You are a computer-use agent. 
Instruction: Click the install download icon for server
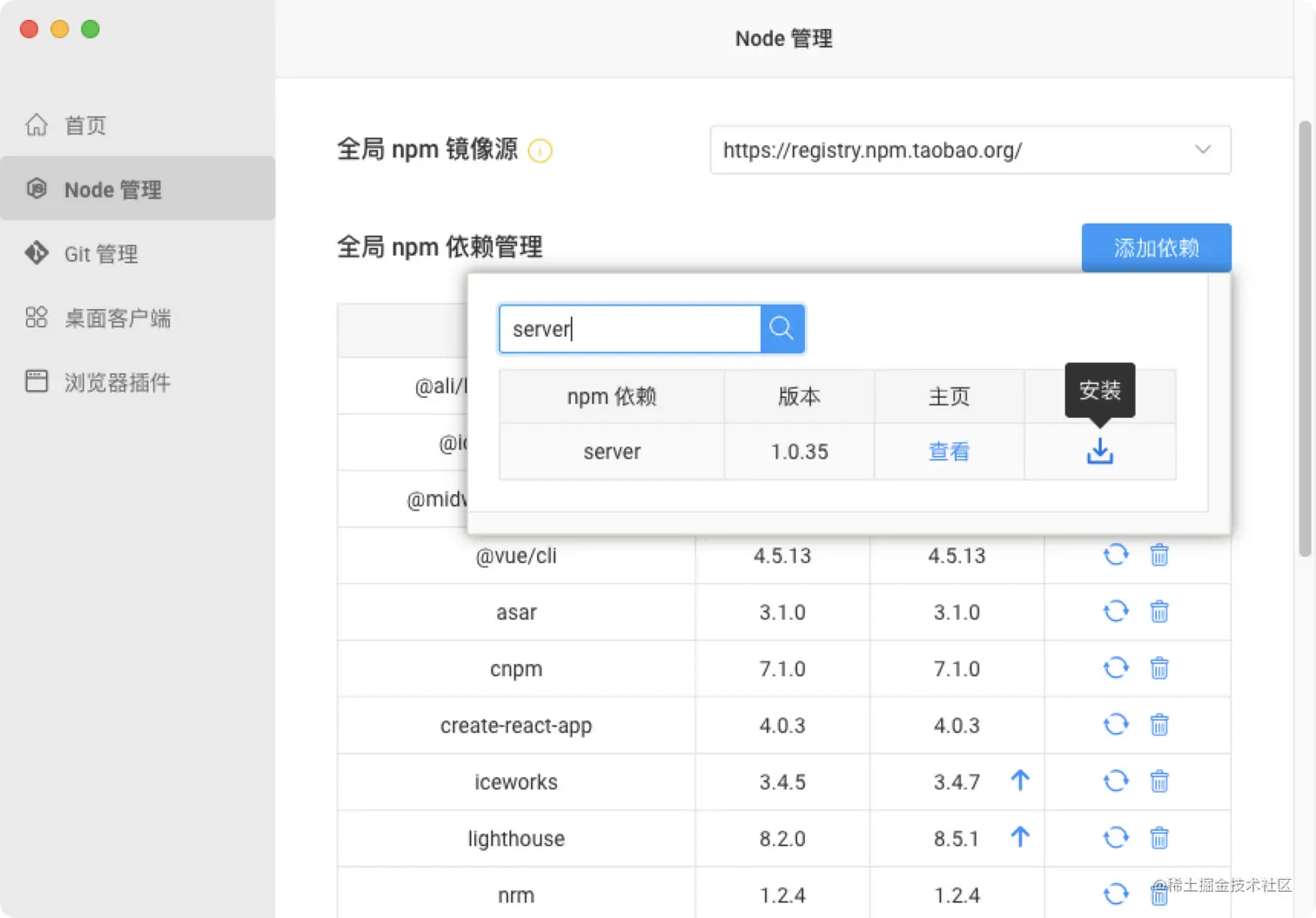[1100, 451]
